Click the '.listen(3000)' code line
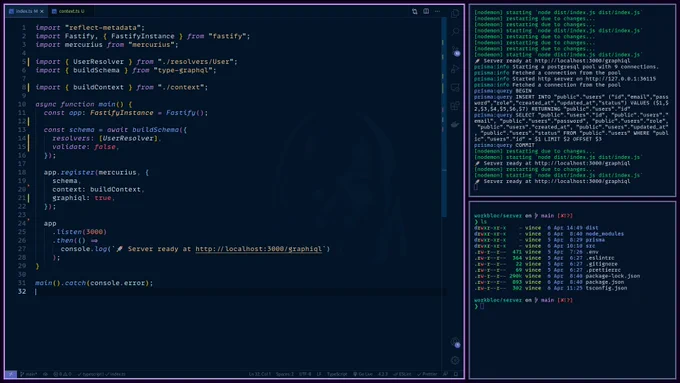Screen dimensions: 680x383 (x=80, y=232)
